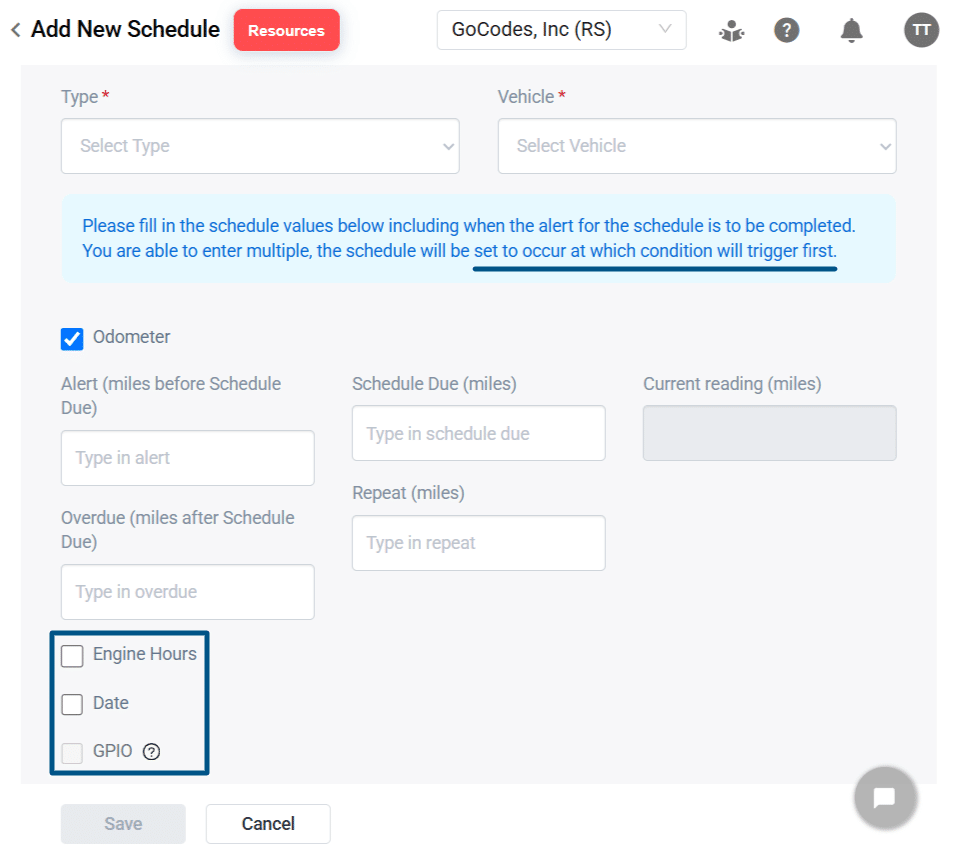Screen dimensions: 956x850
Task: Open the user groups icon in the header
Action: click(x=731, y=30)
